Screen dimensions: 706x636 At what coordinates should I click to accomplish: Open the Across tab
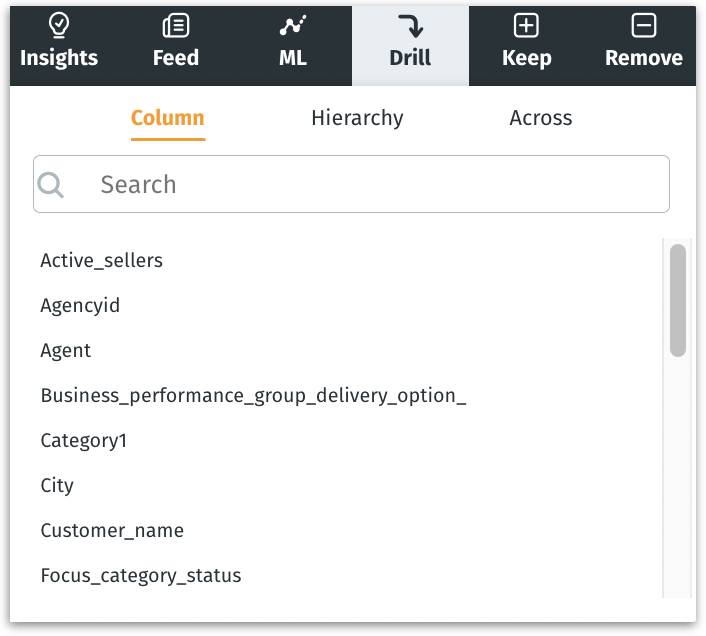click(x=541, y=118)
